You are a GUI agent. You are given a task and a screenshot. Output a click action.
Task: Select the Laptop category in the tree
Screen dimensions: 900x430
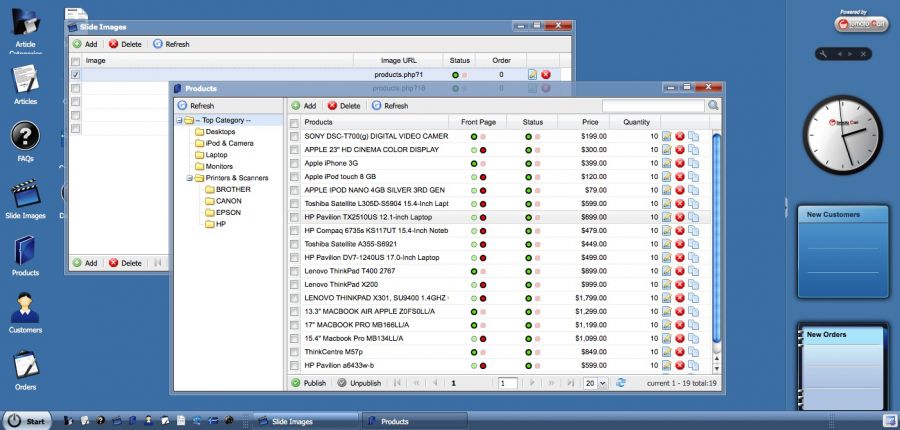211,155
